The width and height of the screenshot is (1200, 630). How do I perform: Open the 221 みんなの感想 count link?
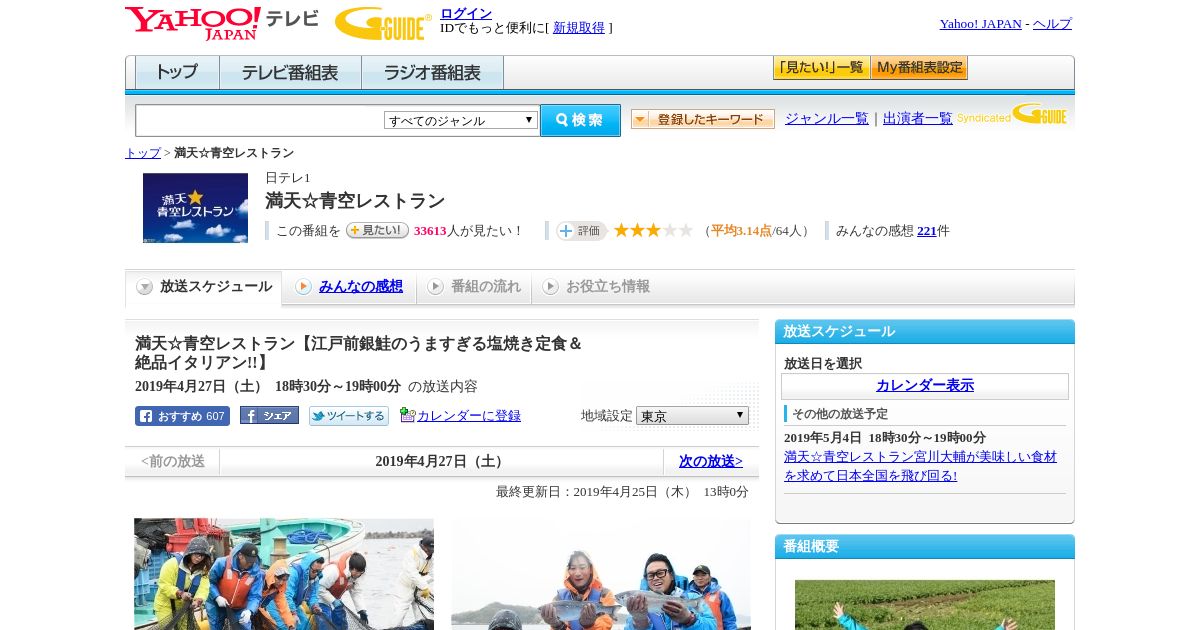tap(927, 231)
